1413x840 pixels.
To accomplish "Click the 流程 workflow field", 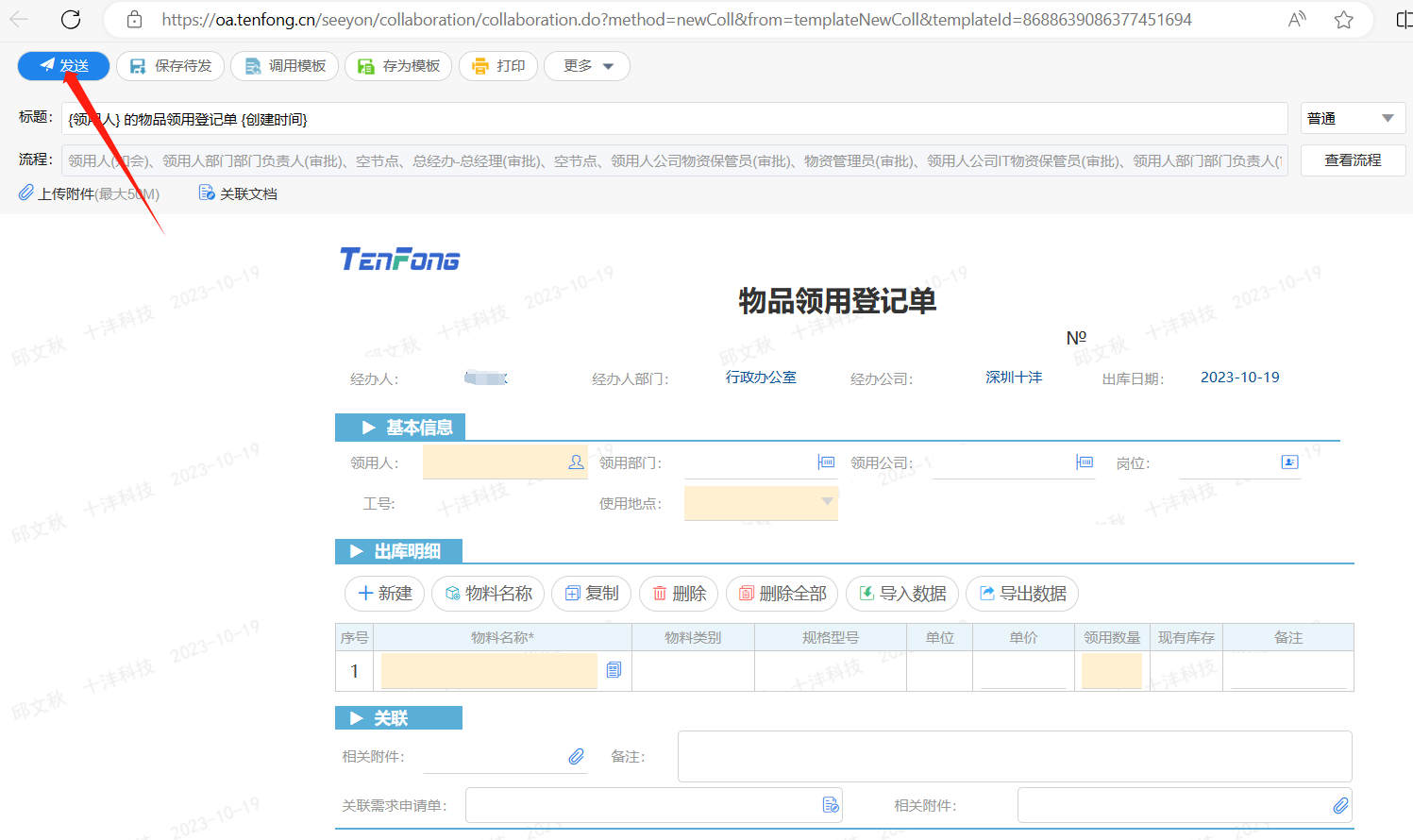I will pos(675,160).
